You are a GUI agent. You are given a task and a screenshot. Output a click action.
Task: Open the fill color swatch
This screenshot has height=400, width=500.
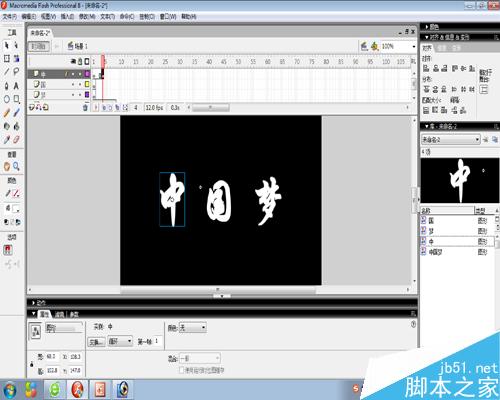16,209
